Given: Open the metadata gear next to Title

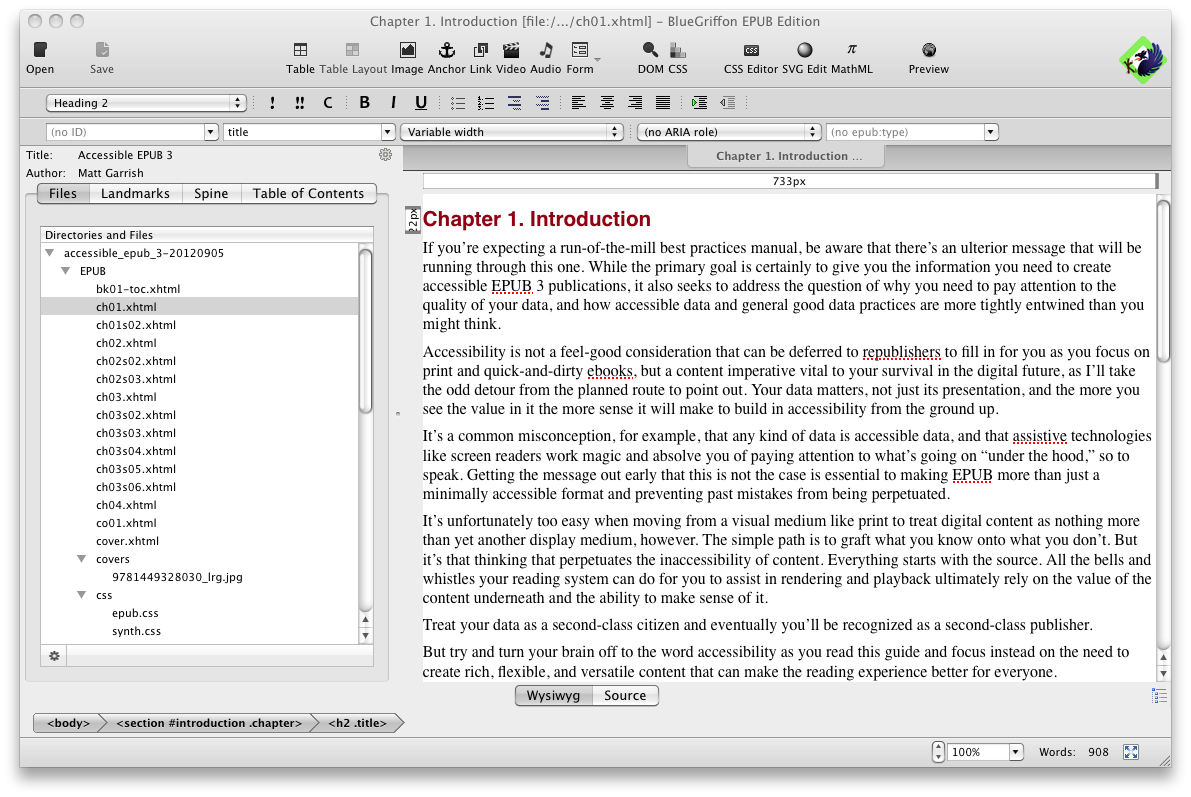Looking at the screenshot, I should coord(386,155).
